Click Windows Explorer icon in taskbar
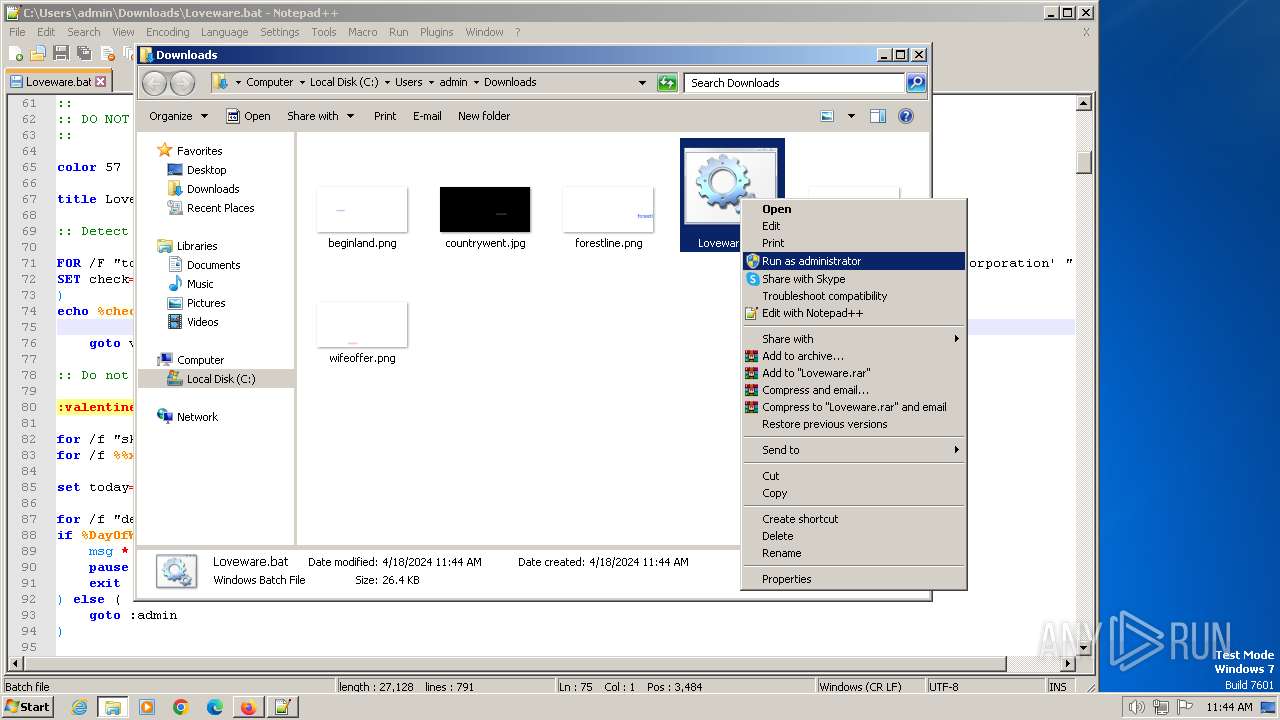This screenshot has height=720, width=1280. 113,707
